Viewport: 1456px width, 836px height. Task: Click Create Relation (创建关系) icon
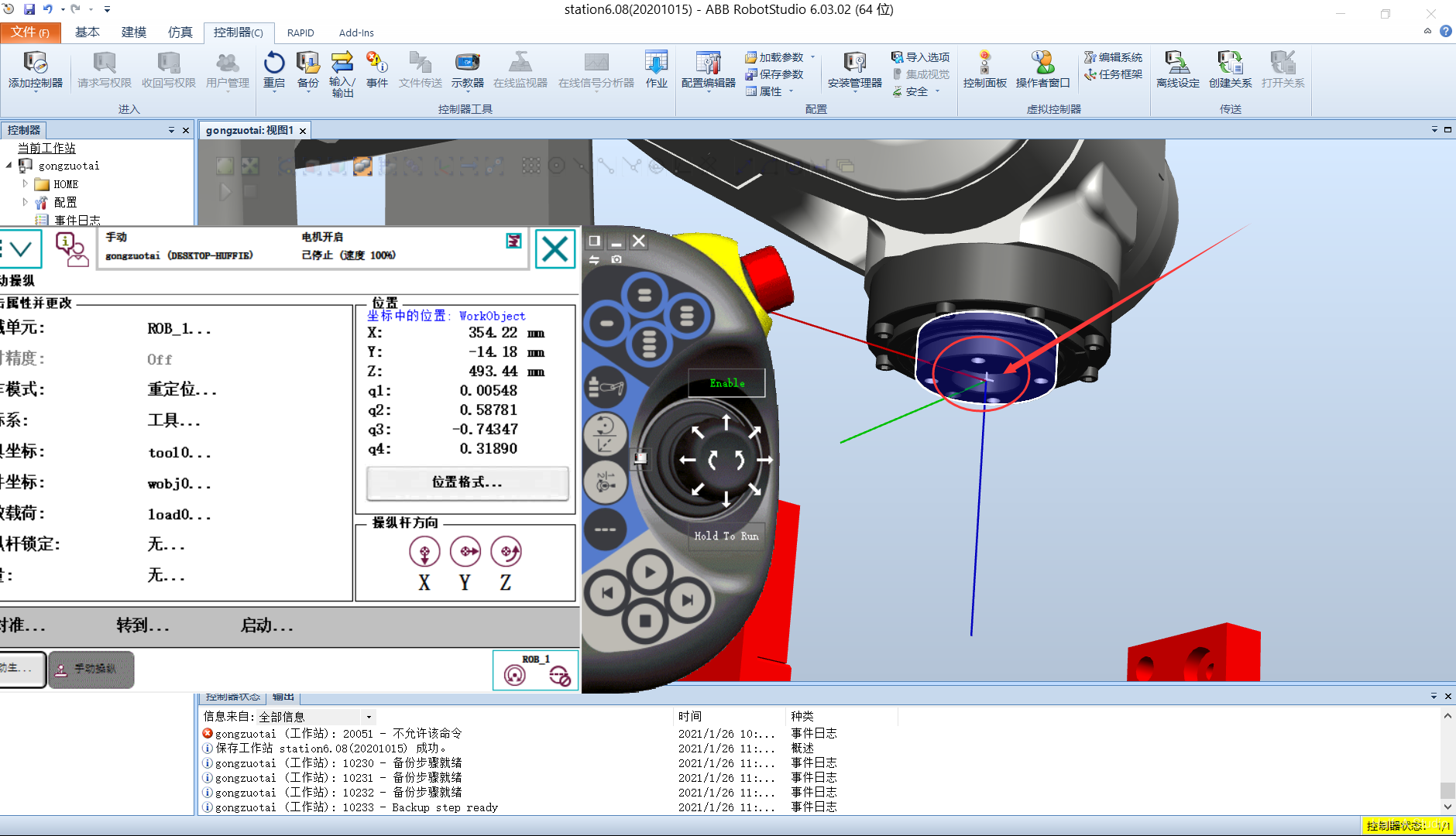[1230, 70]
